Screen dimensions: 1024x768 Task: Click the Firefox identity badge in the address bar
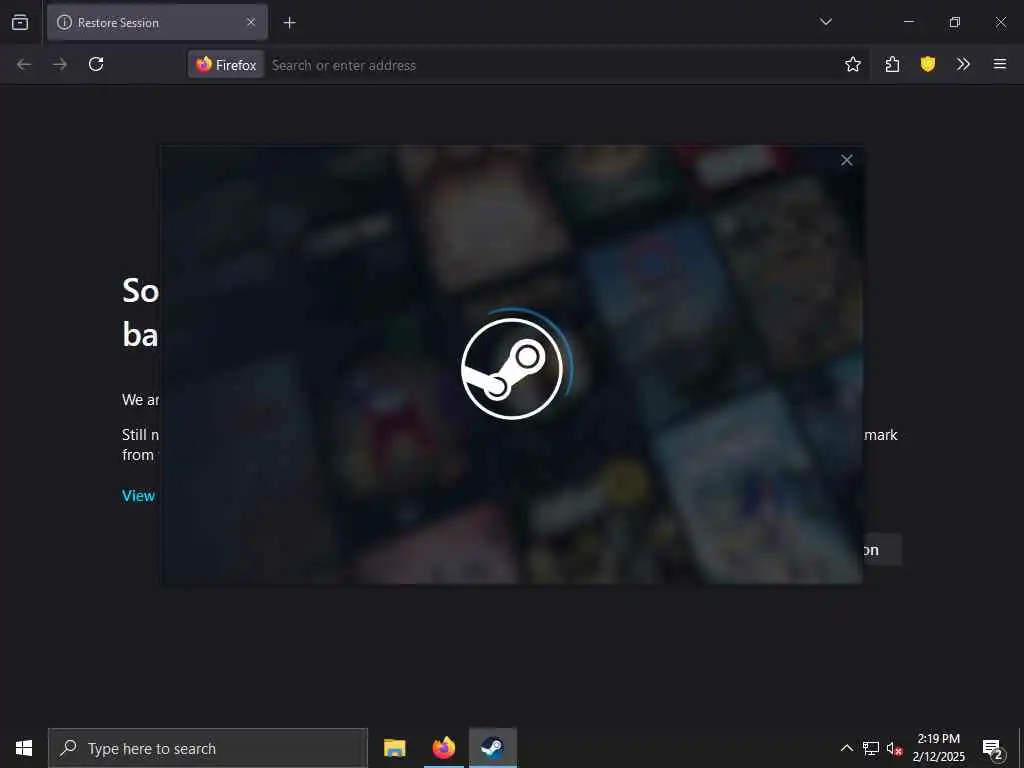(226, 65)
